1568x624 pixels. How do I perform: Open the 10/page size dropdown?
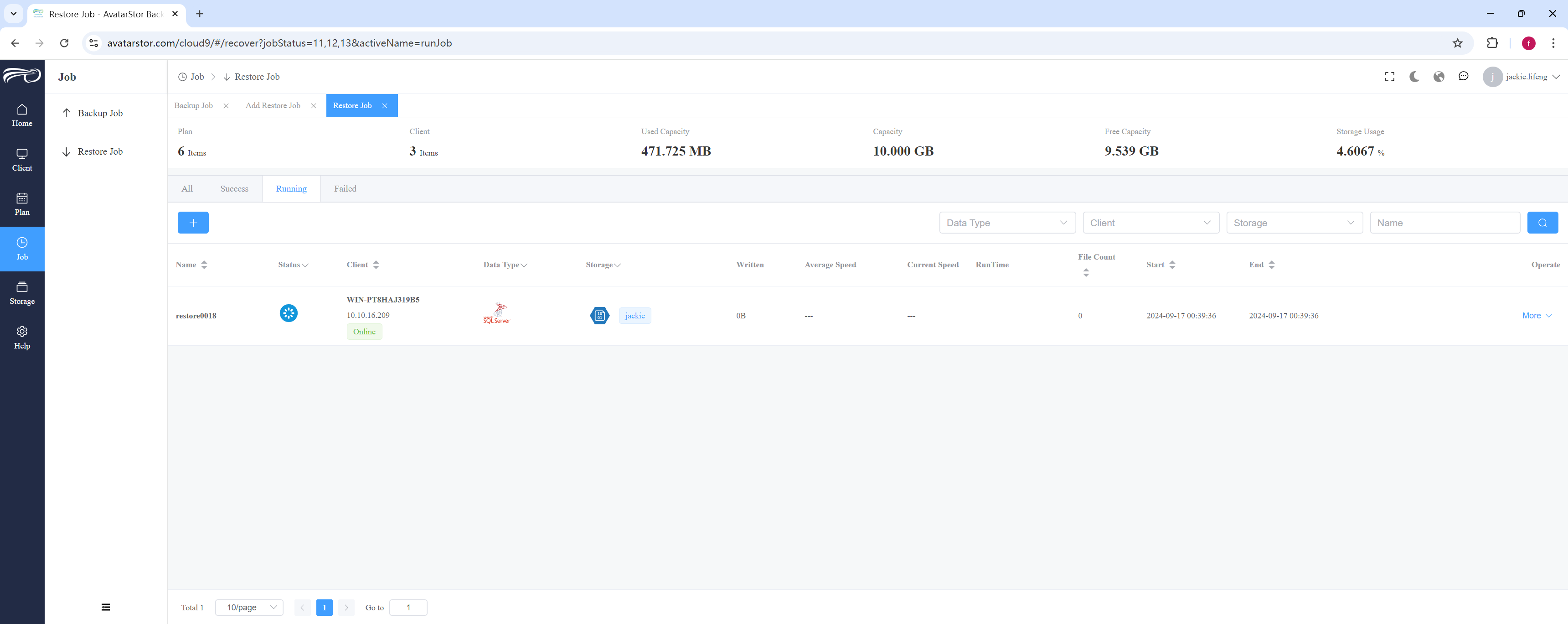click(x=250, y=608)
